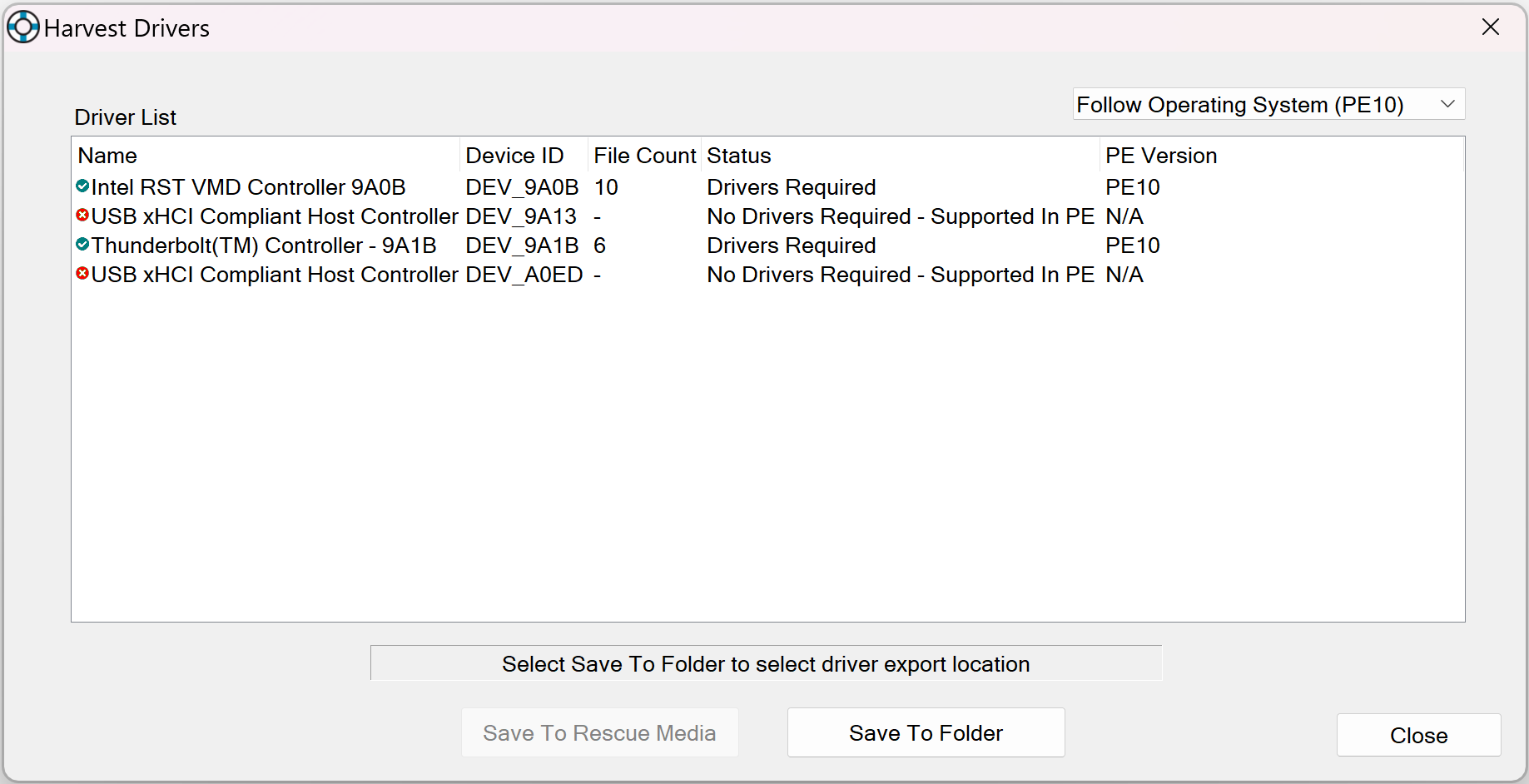1529x784 pixels.
Task: Select the Thunderbolt(TM) Controller - 9A1B row
Action: coord(264,246)
